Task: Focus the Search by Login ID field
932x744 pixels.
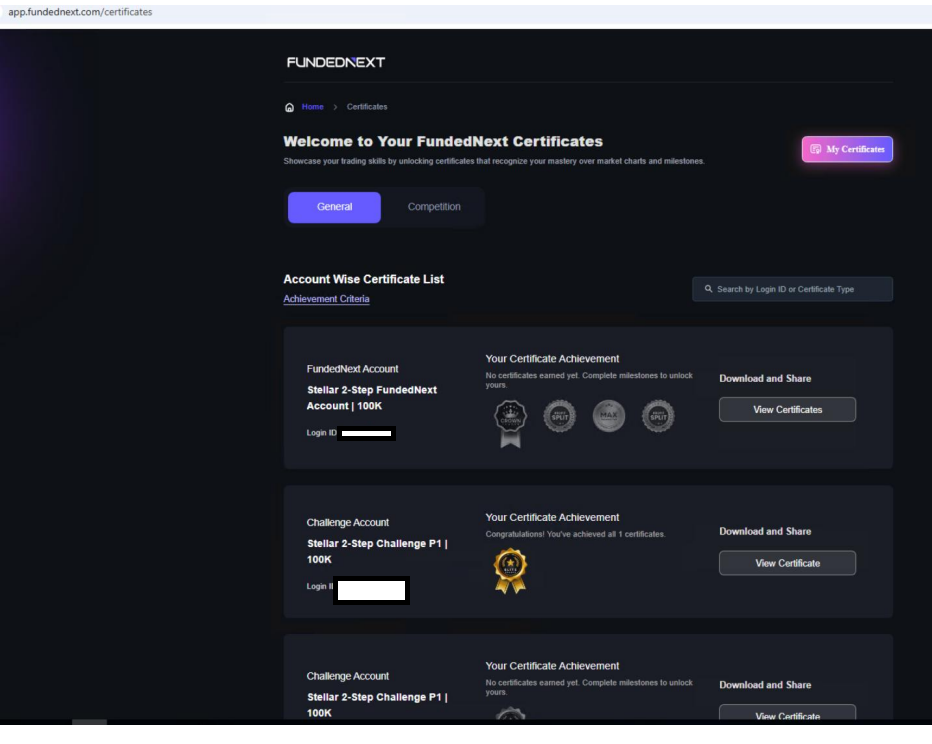Action: tap(800, 290)
